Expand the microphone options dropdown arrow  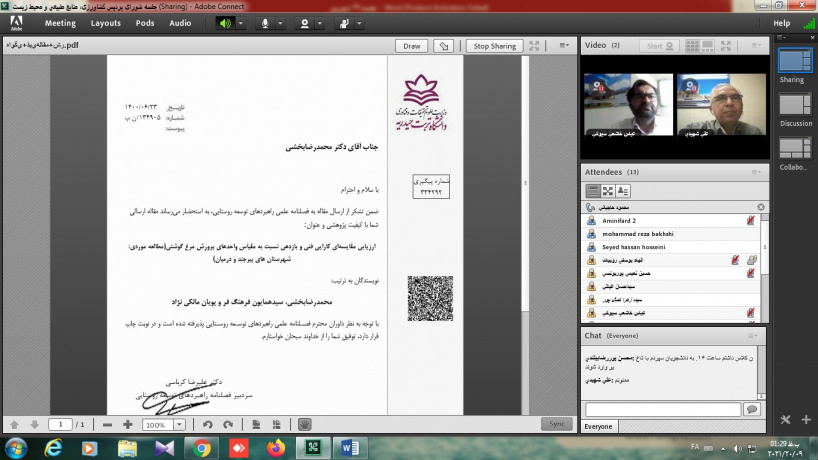[x=281, y=22]
